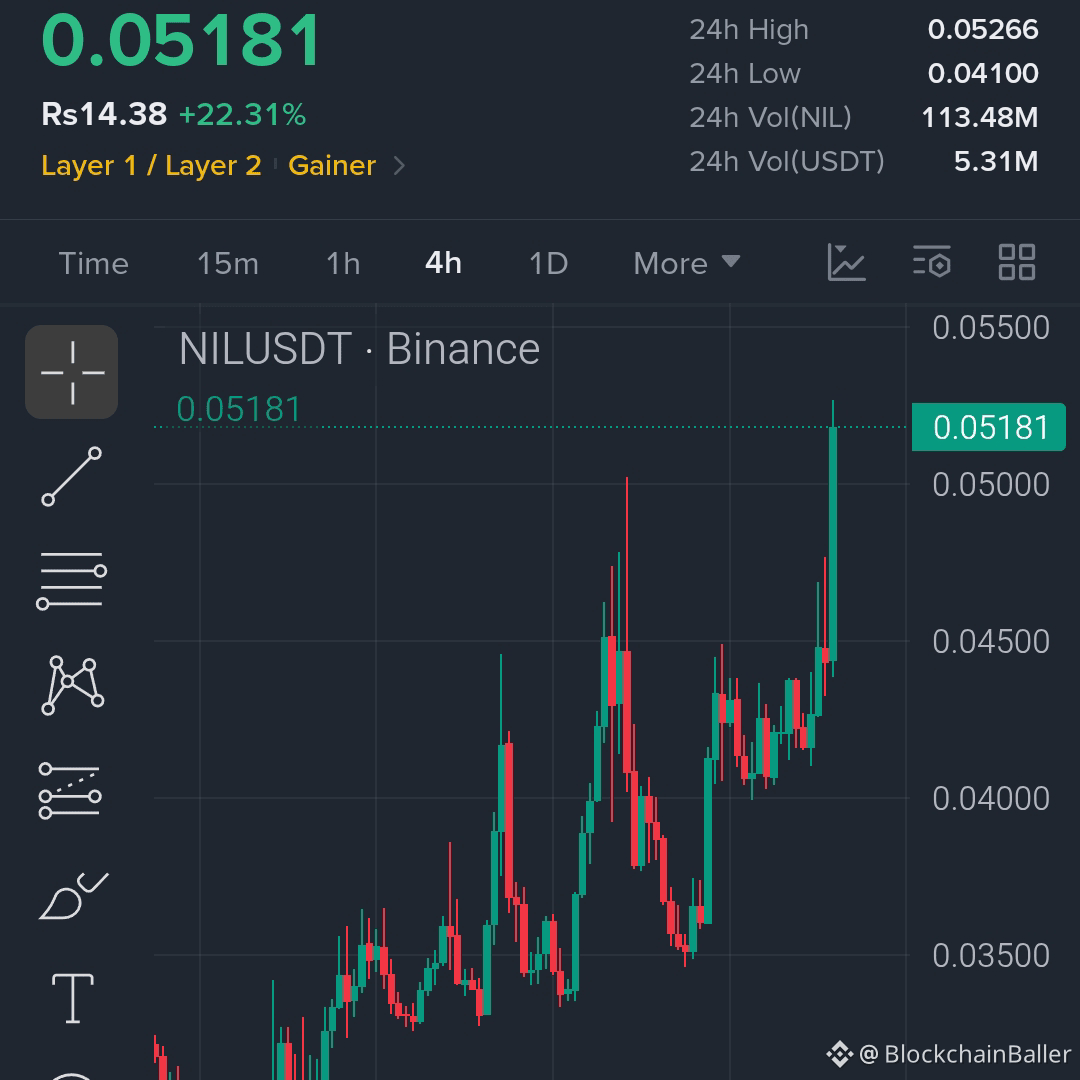The image size is (1080, 1080).
Task: Expand the More intervals dropdown
Action: 687,263
